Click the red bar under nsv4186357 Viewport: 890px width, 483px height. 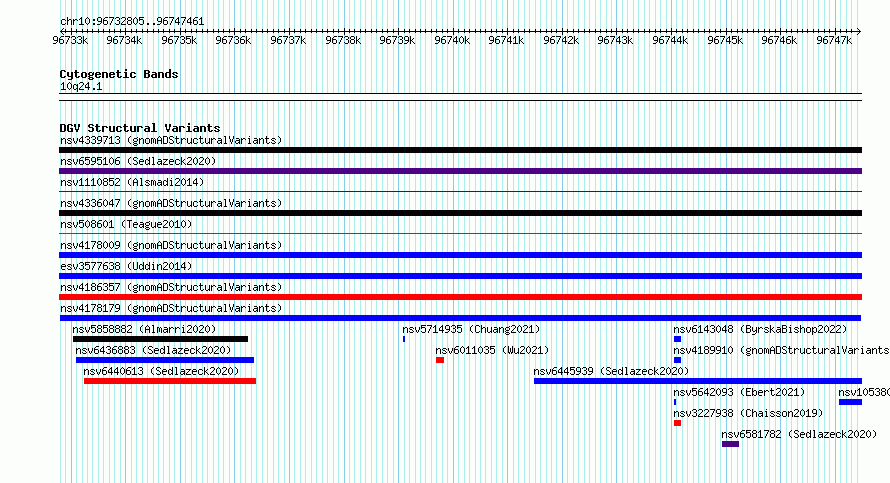tap(460, 297)
